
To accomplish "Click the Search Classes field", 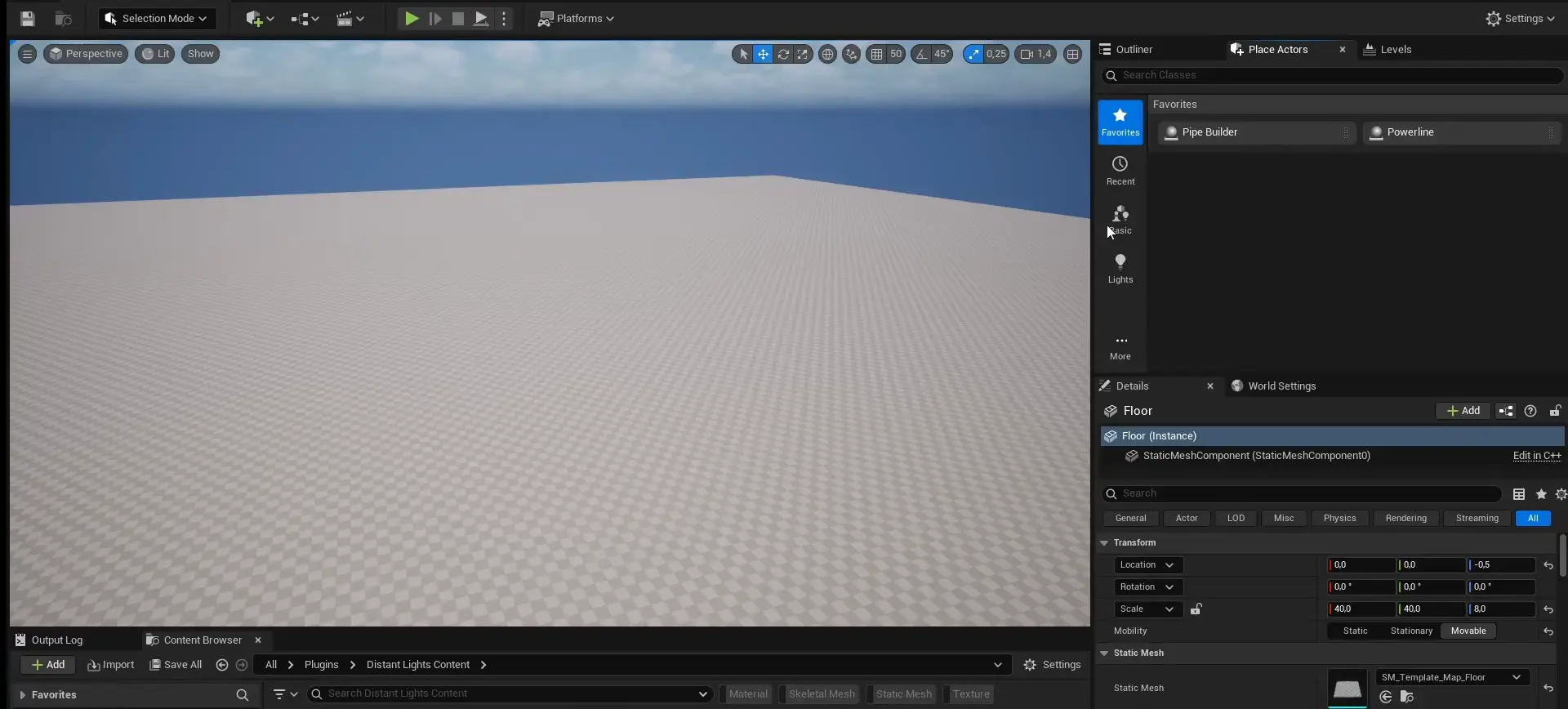I will (x=1331, y=75).
